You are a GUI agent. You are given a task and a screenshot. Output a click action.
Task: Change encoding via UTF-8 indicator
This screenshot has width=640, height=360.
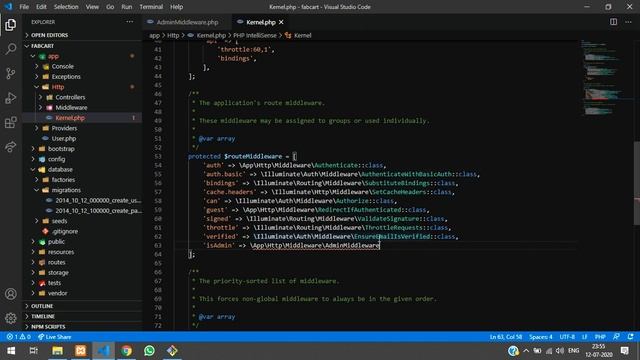point(567,337)
